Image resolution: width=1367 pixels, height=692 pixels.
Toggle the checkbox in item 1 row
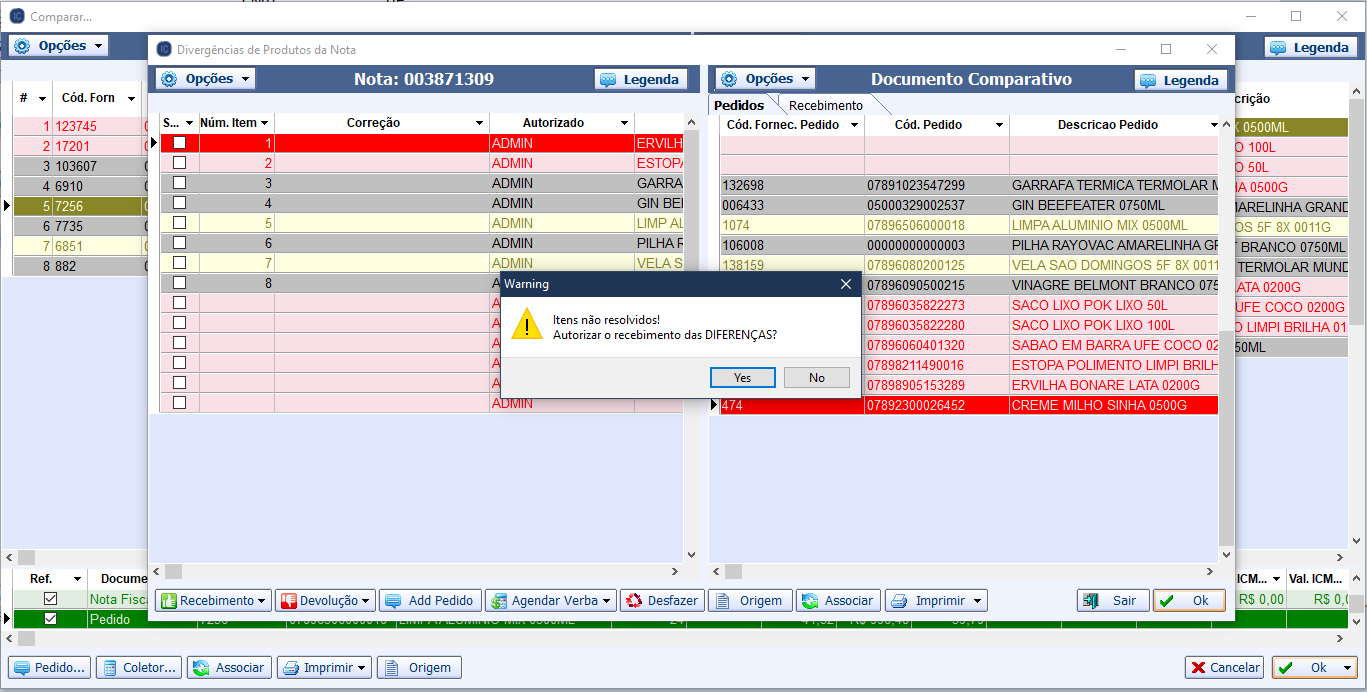pos(180,143)
